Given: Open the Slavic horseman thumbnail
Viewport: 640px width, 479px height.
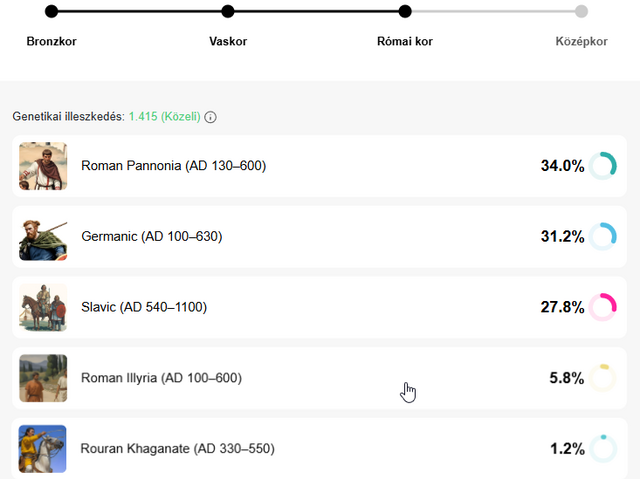Looking at the screenshot, I should click(x=43, y=307).
